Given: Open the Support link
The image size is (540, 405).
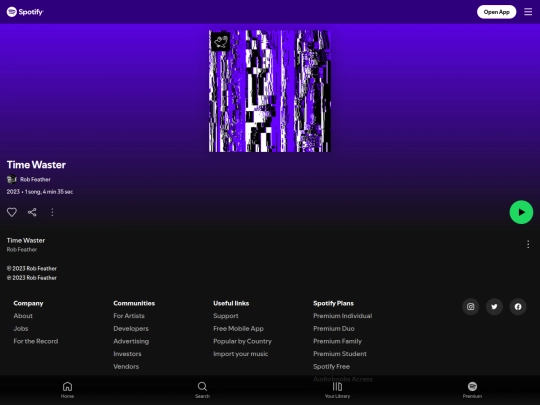Looking at the screenshot, I should click(x=226, y=316).
